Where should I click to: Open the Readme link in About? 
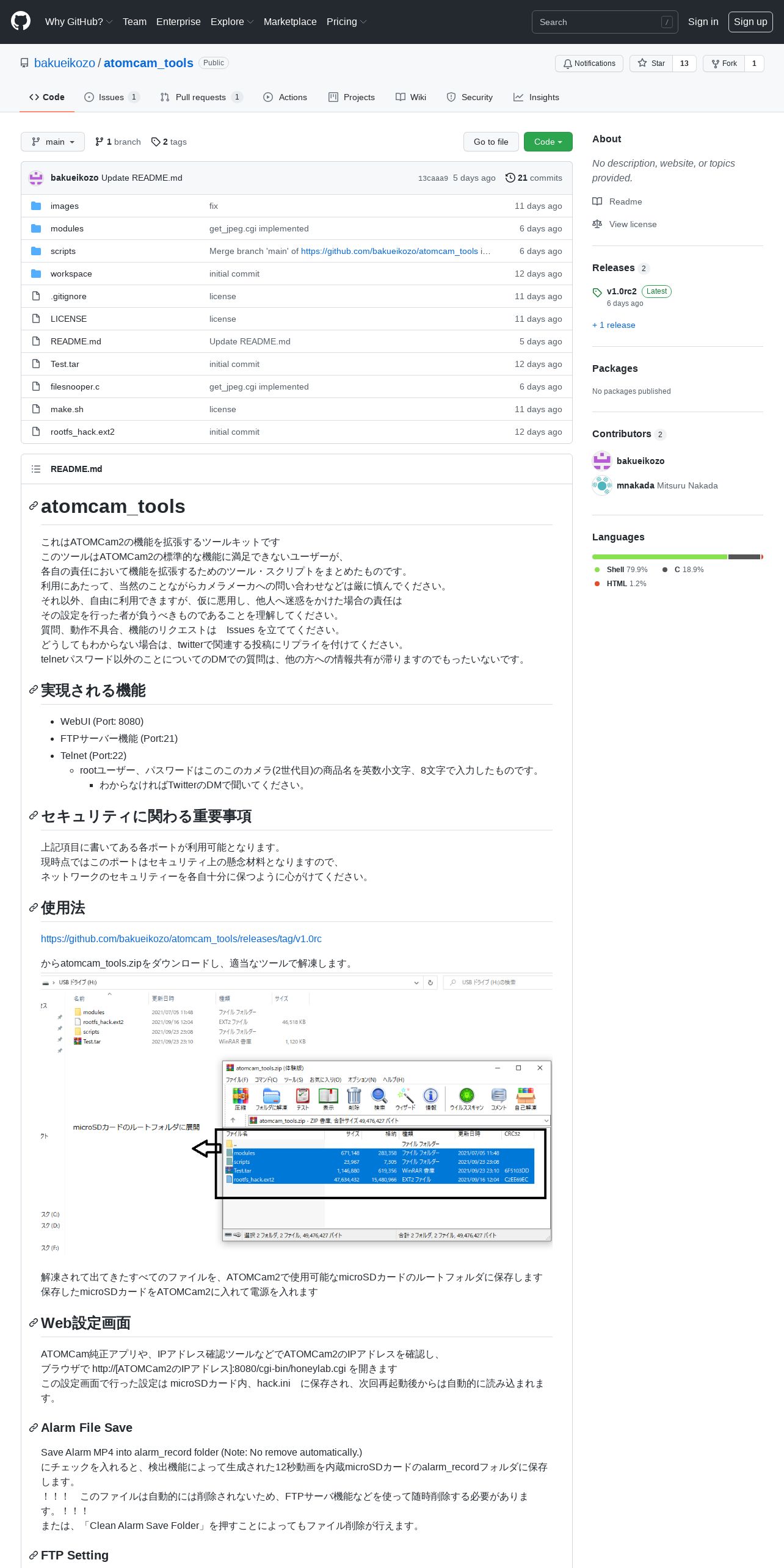(x=617, y=201)
